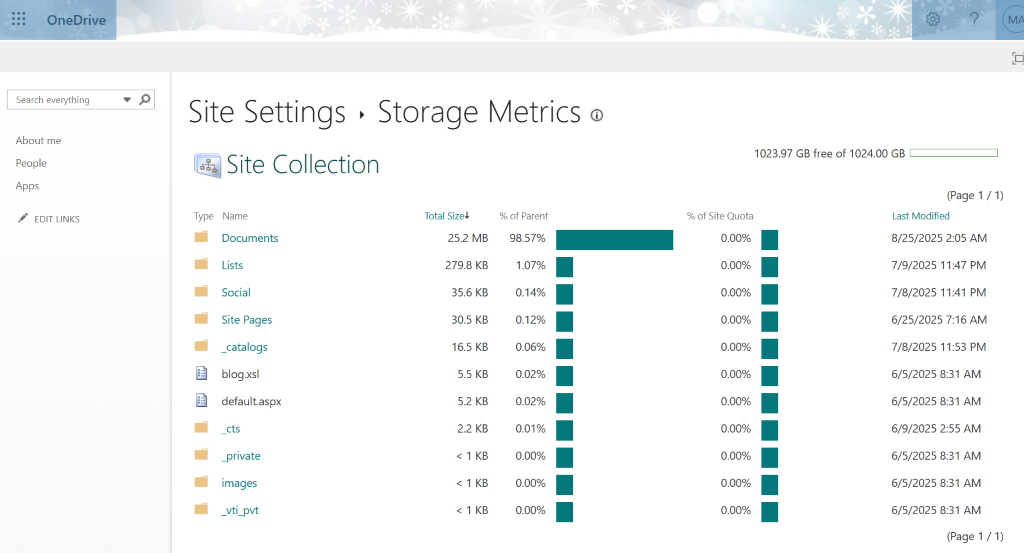Viewport: 1024px width, 553px height.
Task: Expand the search scope dropdown arrow
Action: [127, 100]
